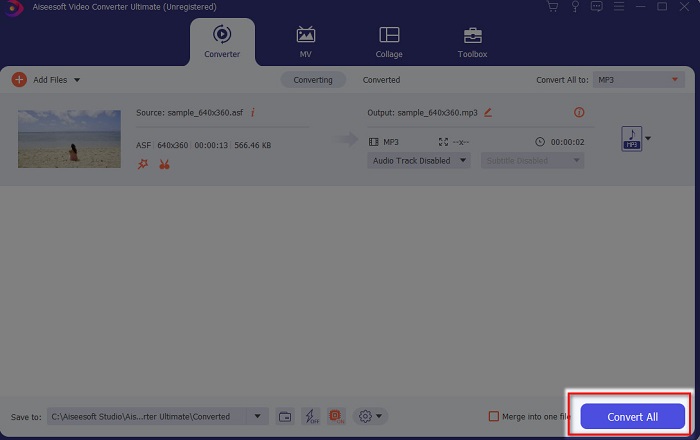The image size is (700, 440).
Task: Click the Aiseesoft app logo
Action: tap(13, 8)
